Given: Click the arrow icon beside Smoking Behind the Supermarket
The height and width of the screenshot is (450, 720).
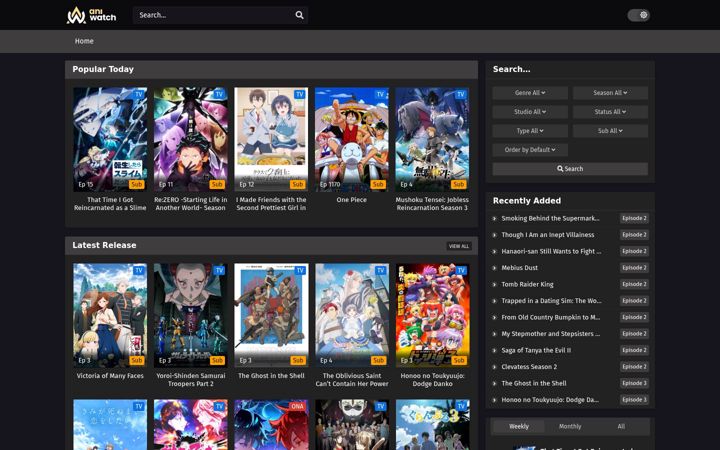Looking at the screenshot, I should click(x=495, y=219).
